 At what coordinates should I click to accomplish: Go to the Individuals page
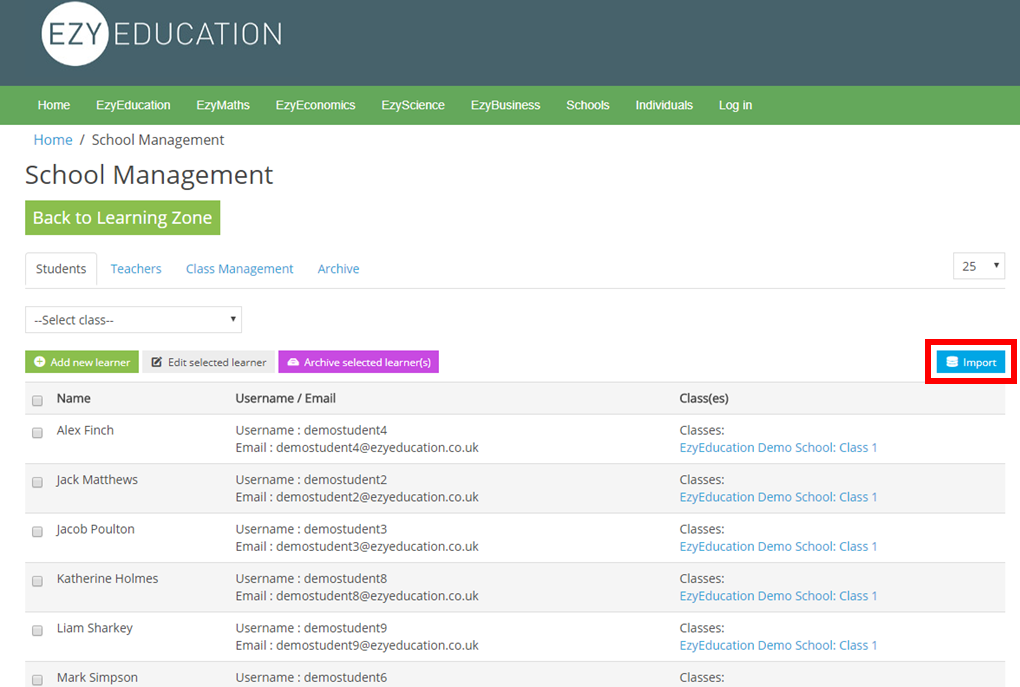(x=664, y=105)
